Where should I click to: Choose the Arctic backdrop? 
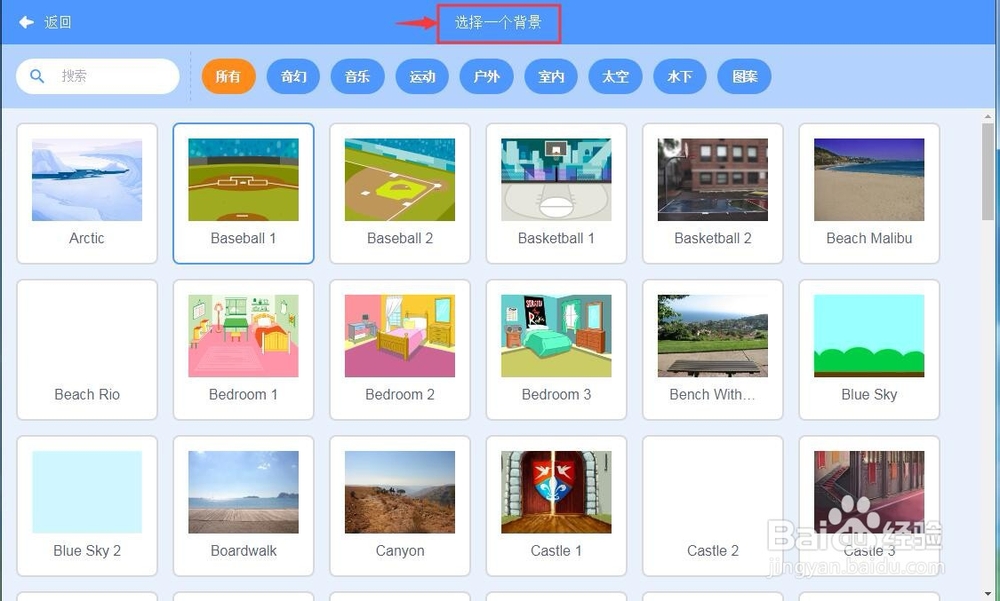tap(87, 193)
